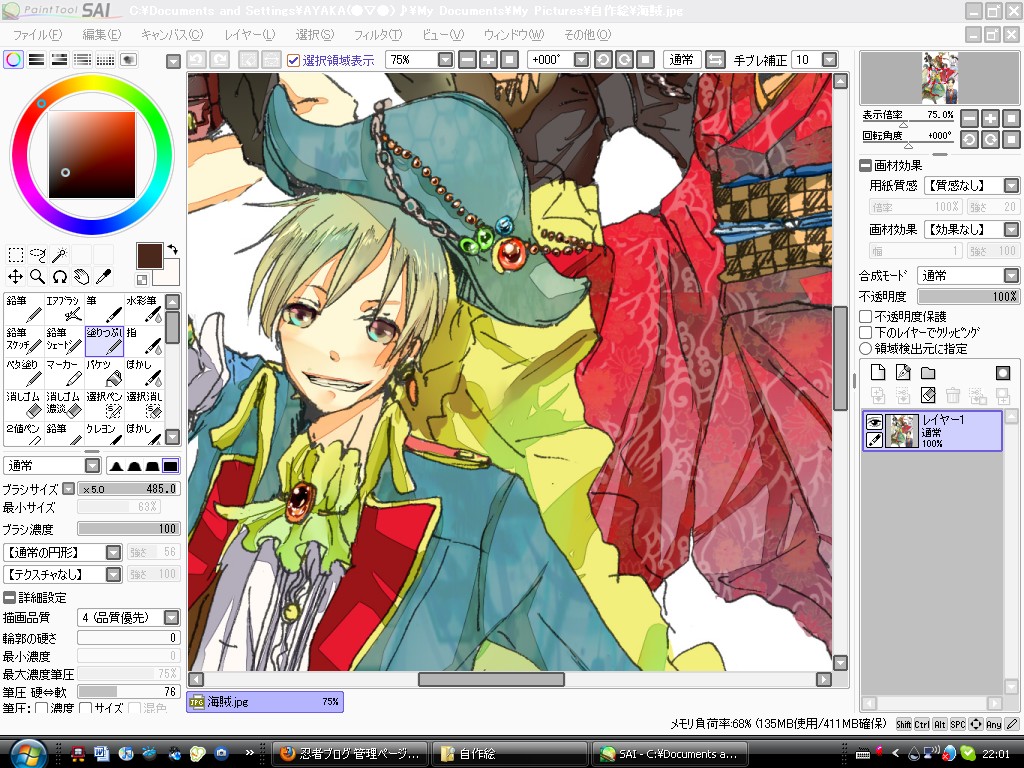Select the ぼかし blur tool beside バケツ

point(144,373)
